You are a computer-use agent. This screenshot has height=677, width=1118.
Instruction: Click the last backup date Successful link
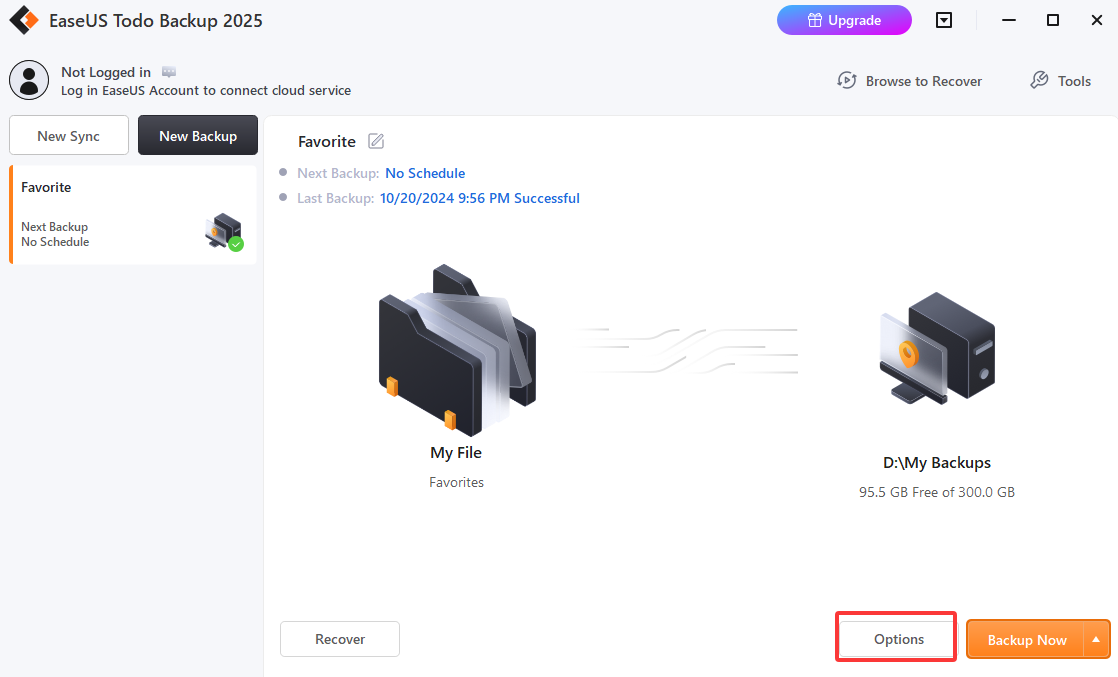coord(479,198)
